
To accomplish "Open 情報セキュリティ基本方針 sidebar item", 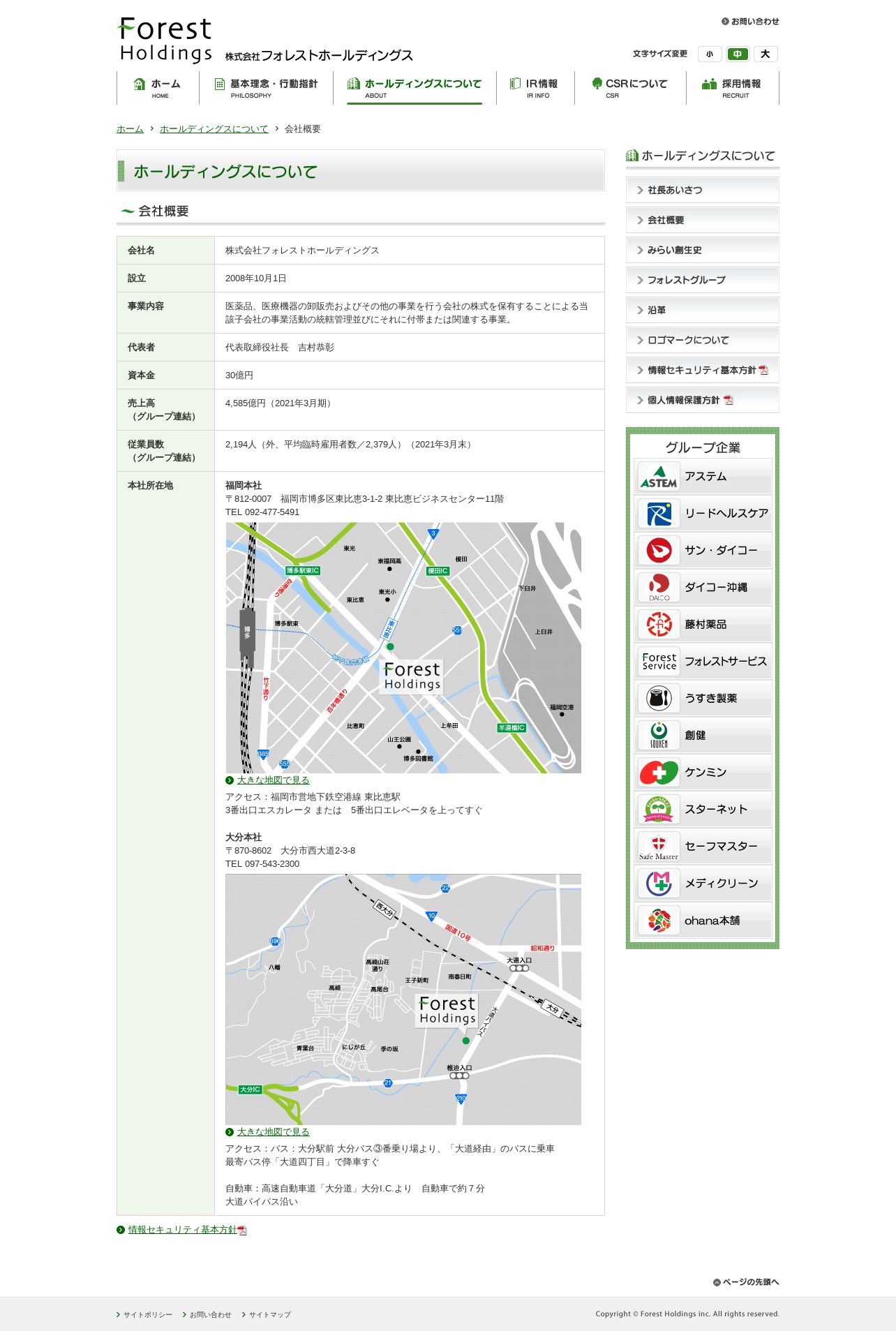I will click(703, 370).
